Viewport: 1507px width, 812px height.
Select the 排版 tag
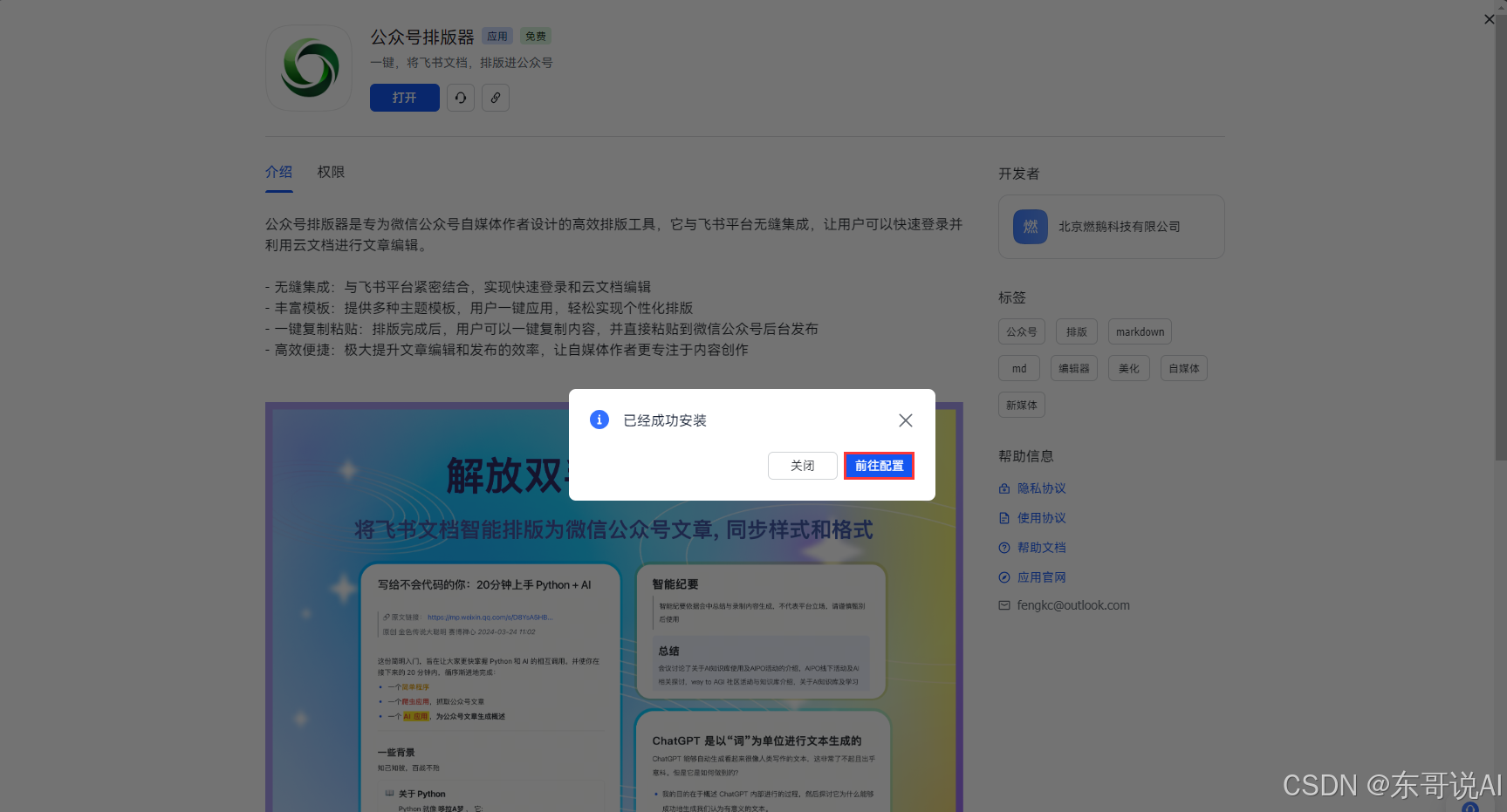pos(1077,331)
